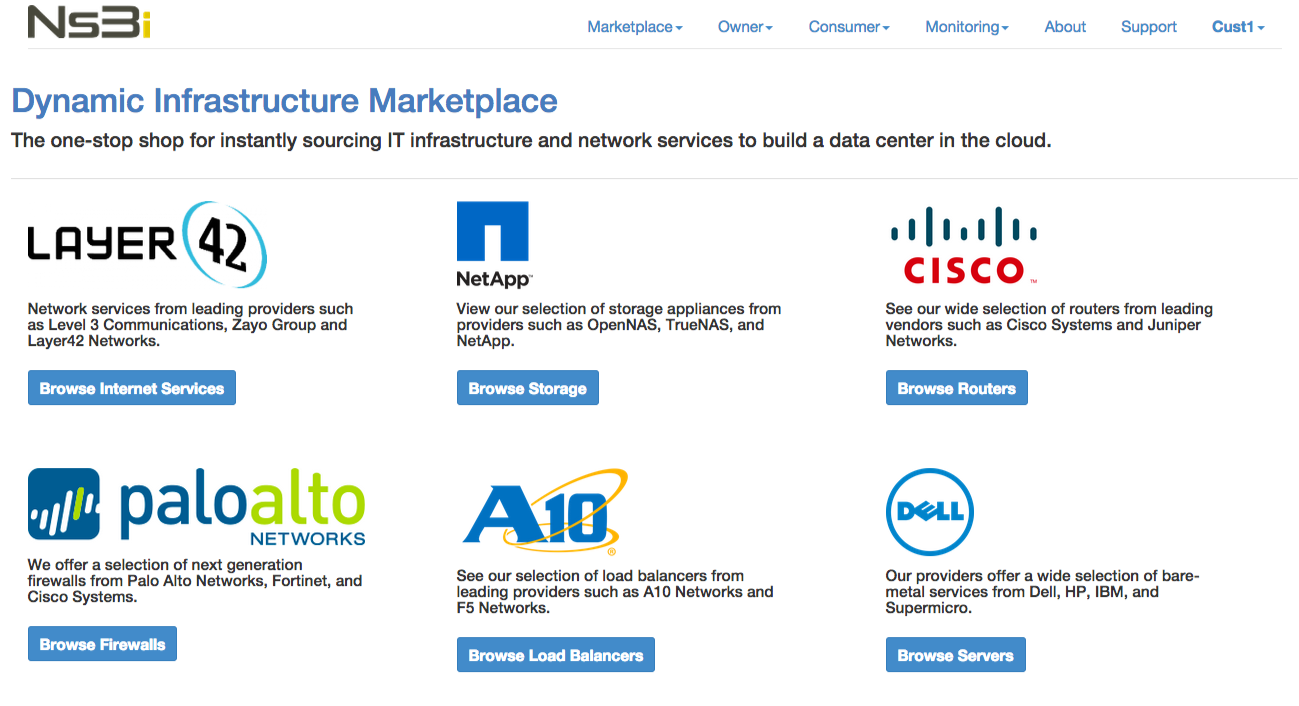Image resolution: width=1299 pixels, height=706 pixels.
Task: Click the Dell logo
Action: tap(930, 512)
